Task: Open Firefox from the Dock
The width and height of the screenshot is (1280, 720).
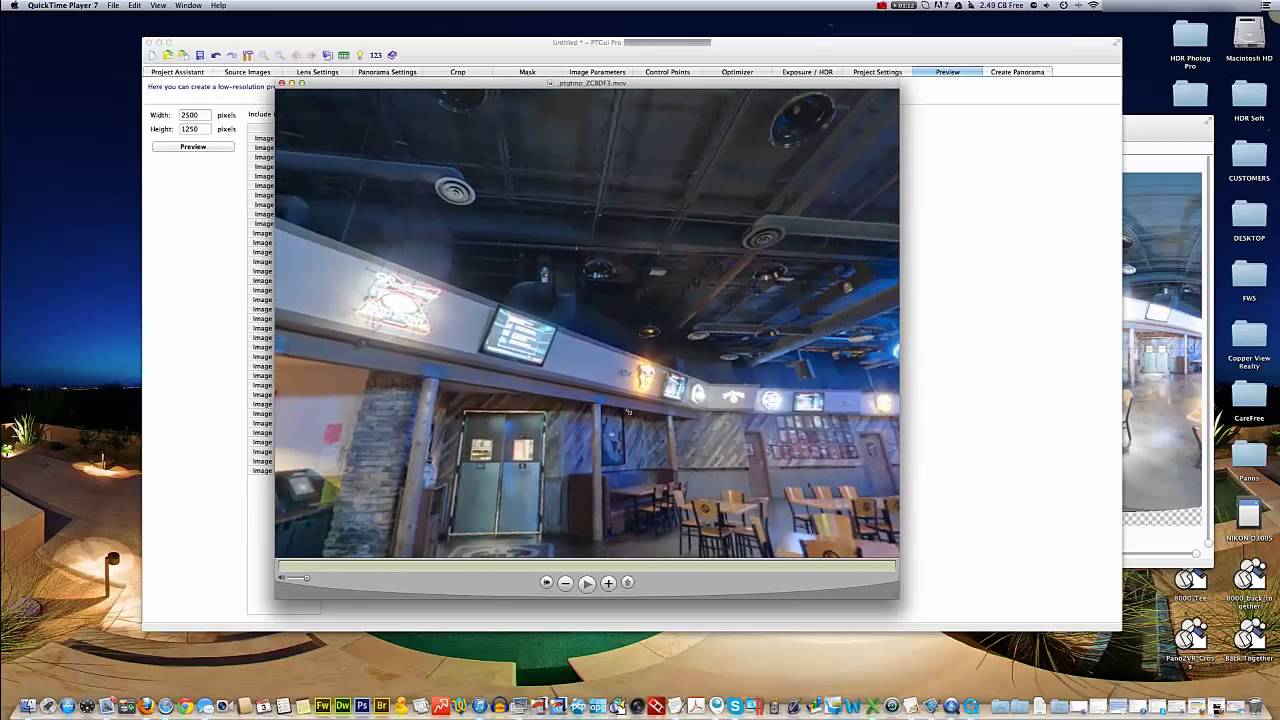Action: (x=146, y=706)
